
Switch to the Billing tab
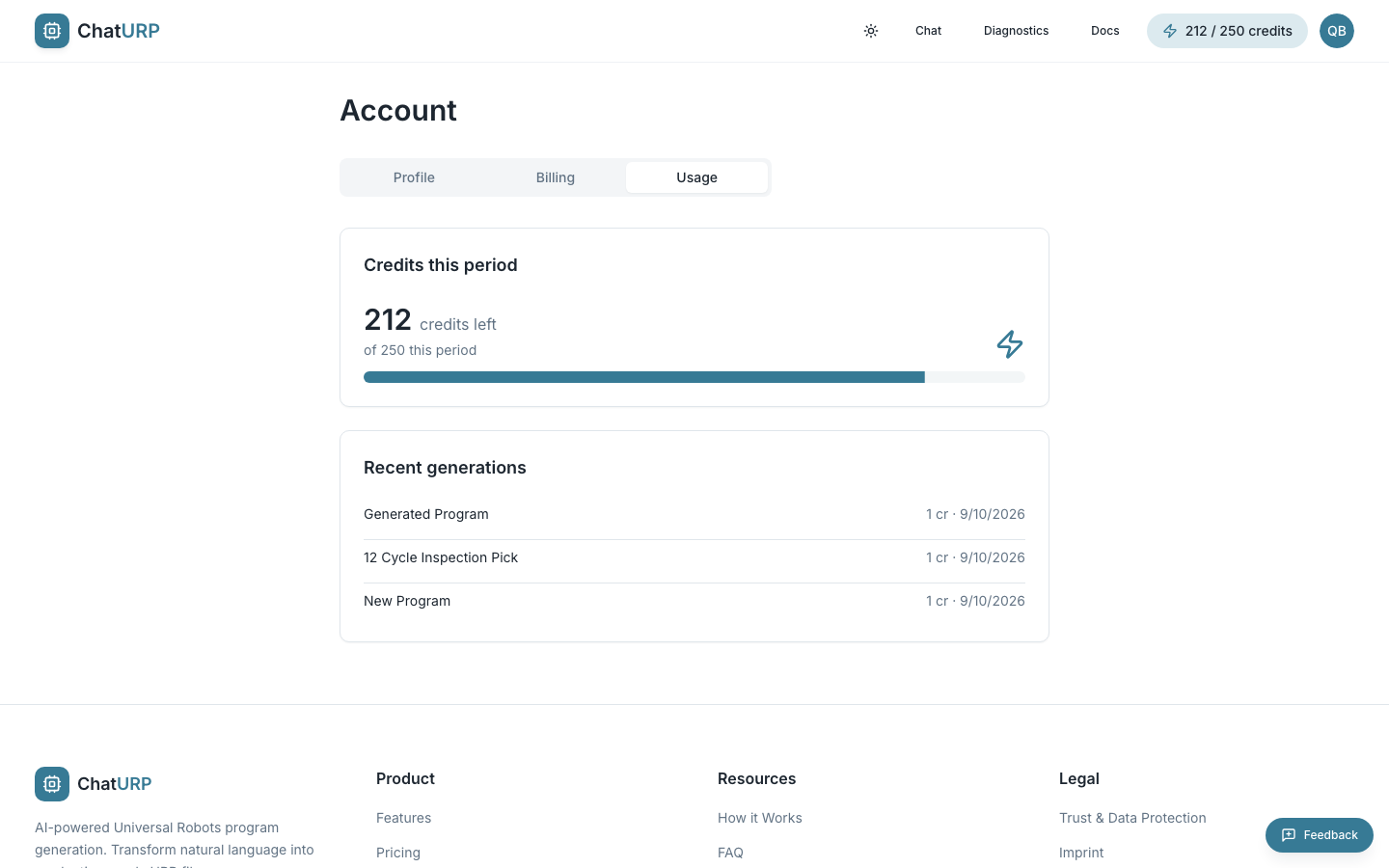click(556, 177)
